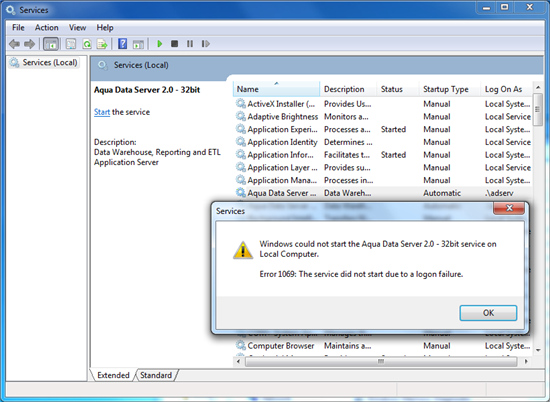The image size is (550, 402).
Task: Open the Help toolbar icon
Action: click(122, 44)
